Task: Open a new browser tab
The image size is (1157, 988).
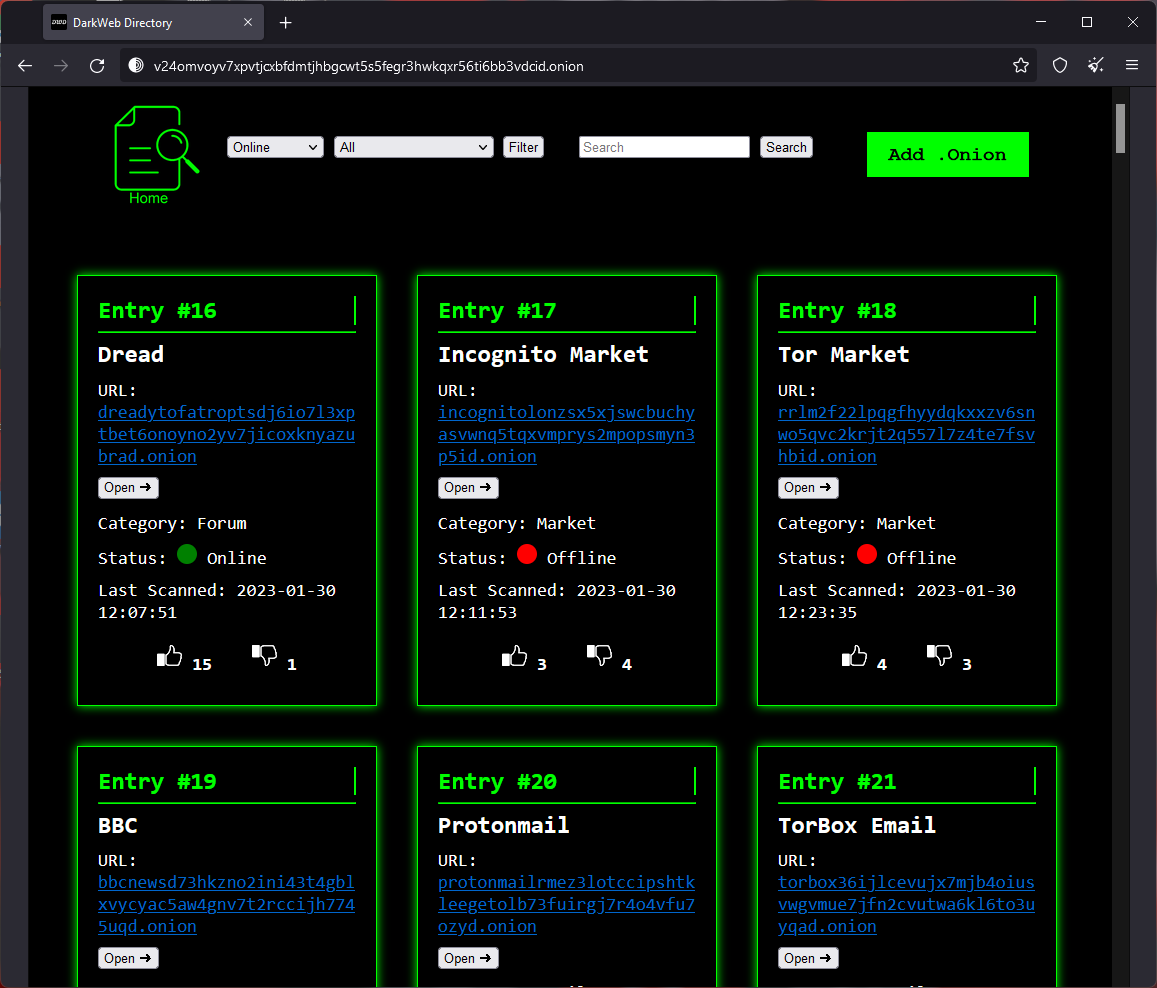Action: [286, 23]
